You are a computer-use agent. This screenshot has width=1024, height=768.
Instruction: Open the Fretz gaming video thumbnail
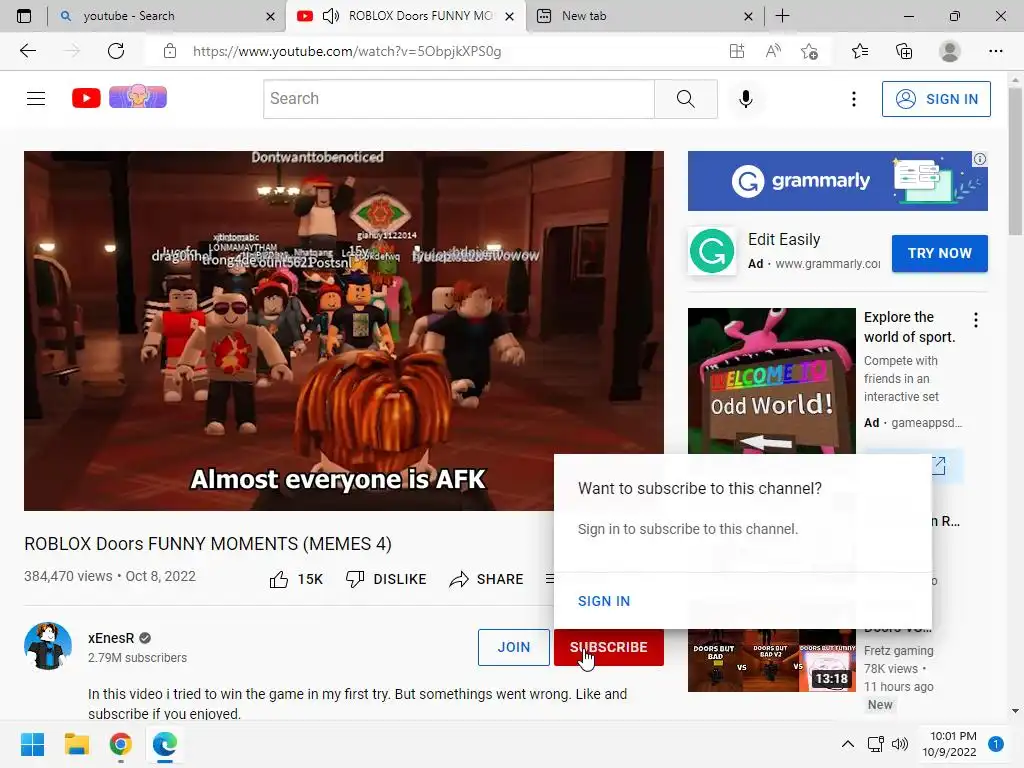(771, 660)
